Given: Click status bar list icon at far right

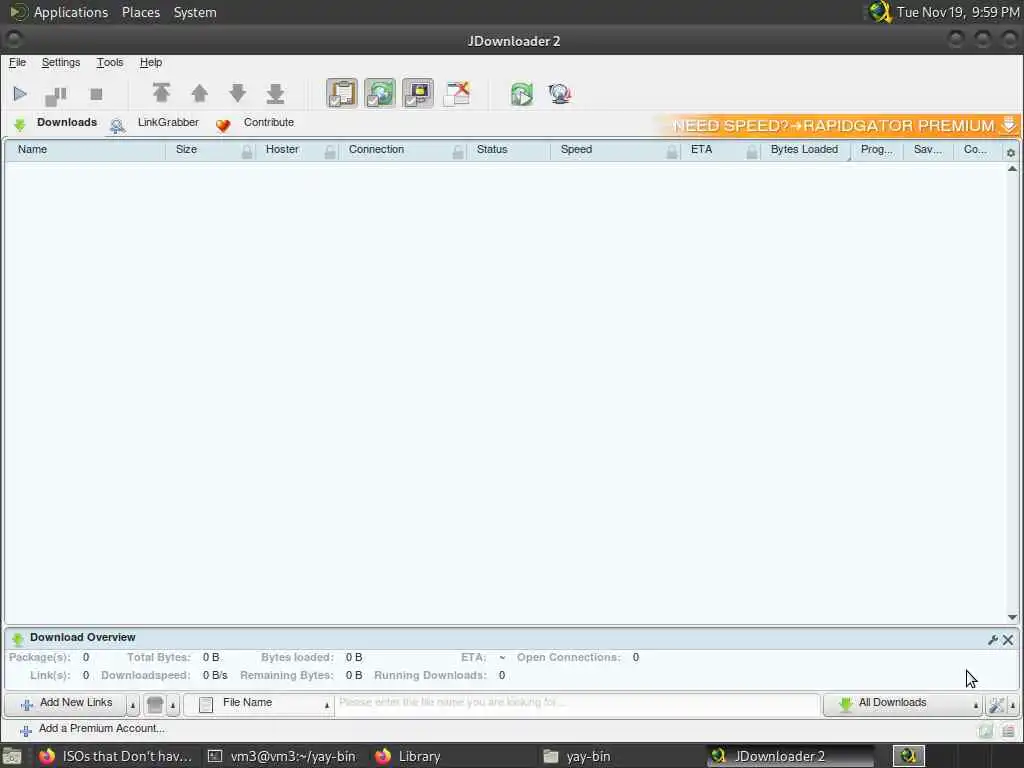Looking at the screenshot, I should (1008, 731).
